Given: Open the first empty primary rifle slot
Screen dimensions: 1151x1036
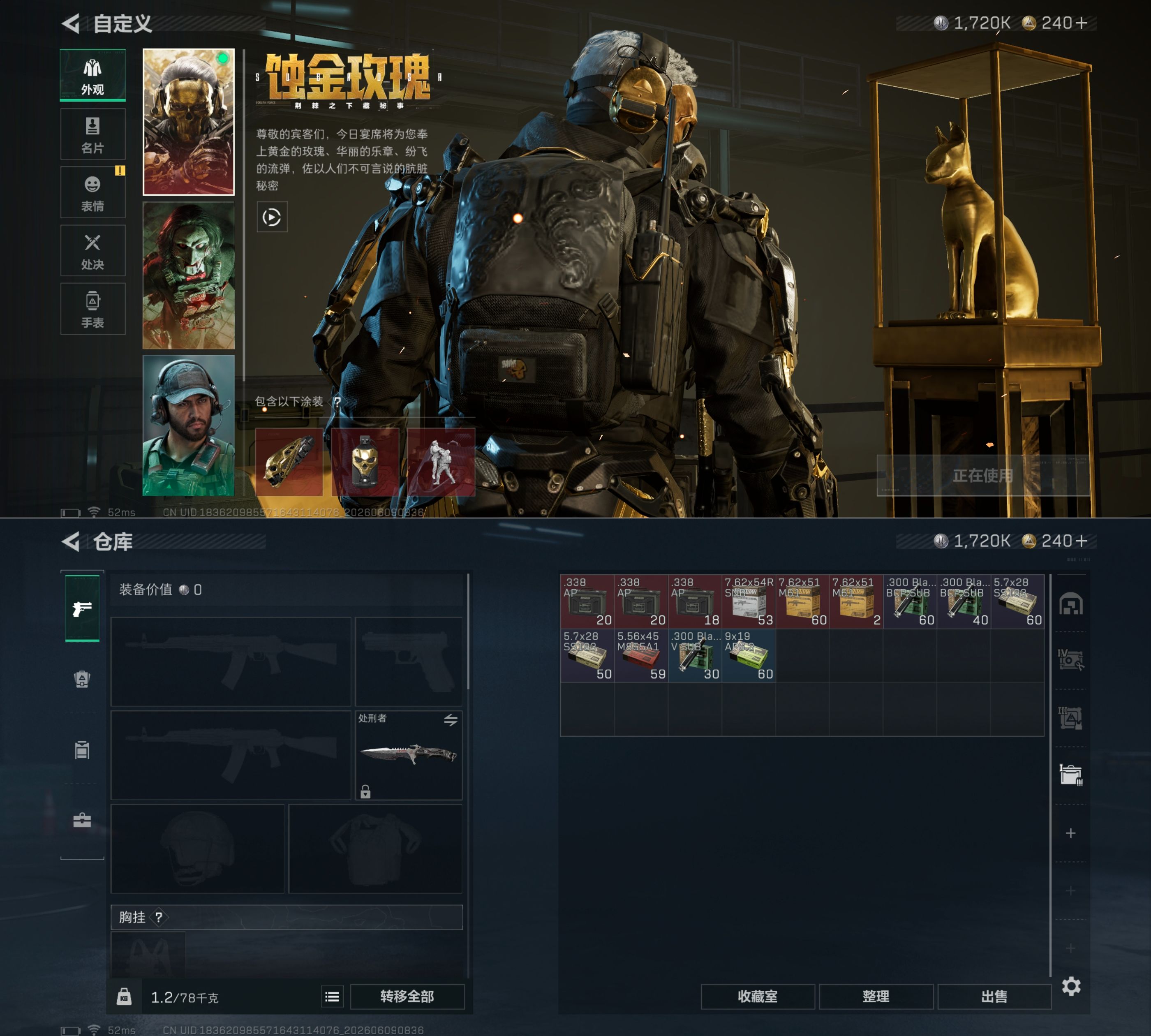Looking at the screenshot, I should pyautogui.click(x=231, y=662).
